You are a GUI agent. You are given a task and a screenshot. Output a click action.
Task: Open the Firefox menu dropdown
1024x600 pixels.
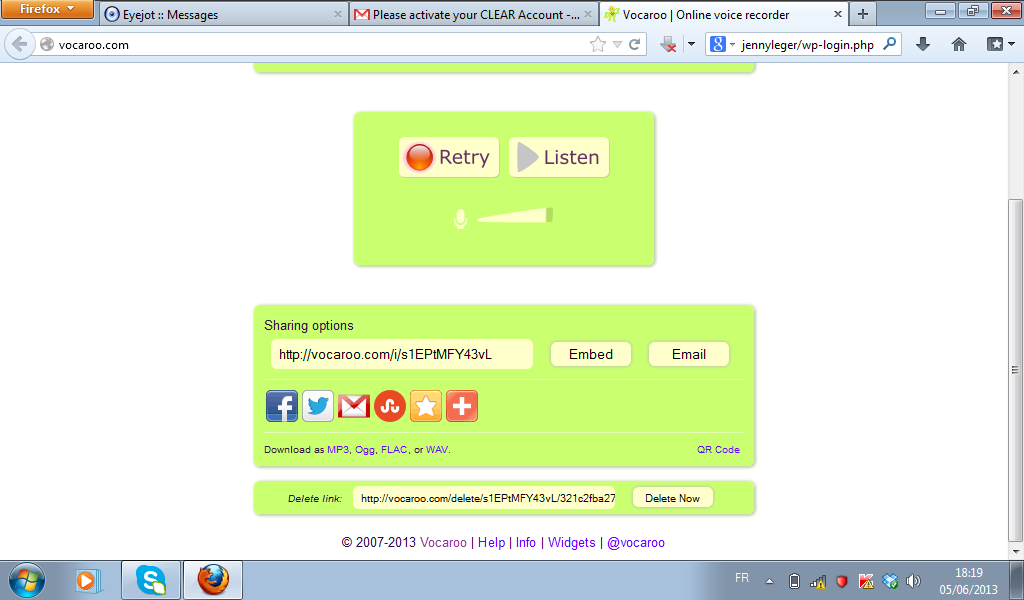coord(48,10)
